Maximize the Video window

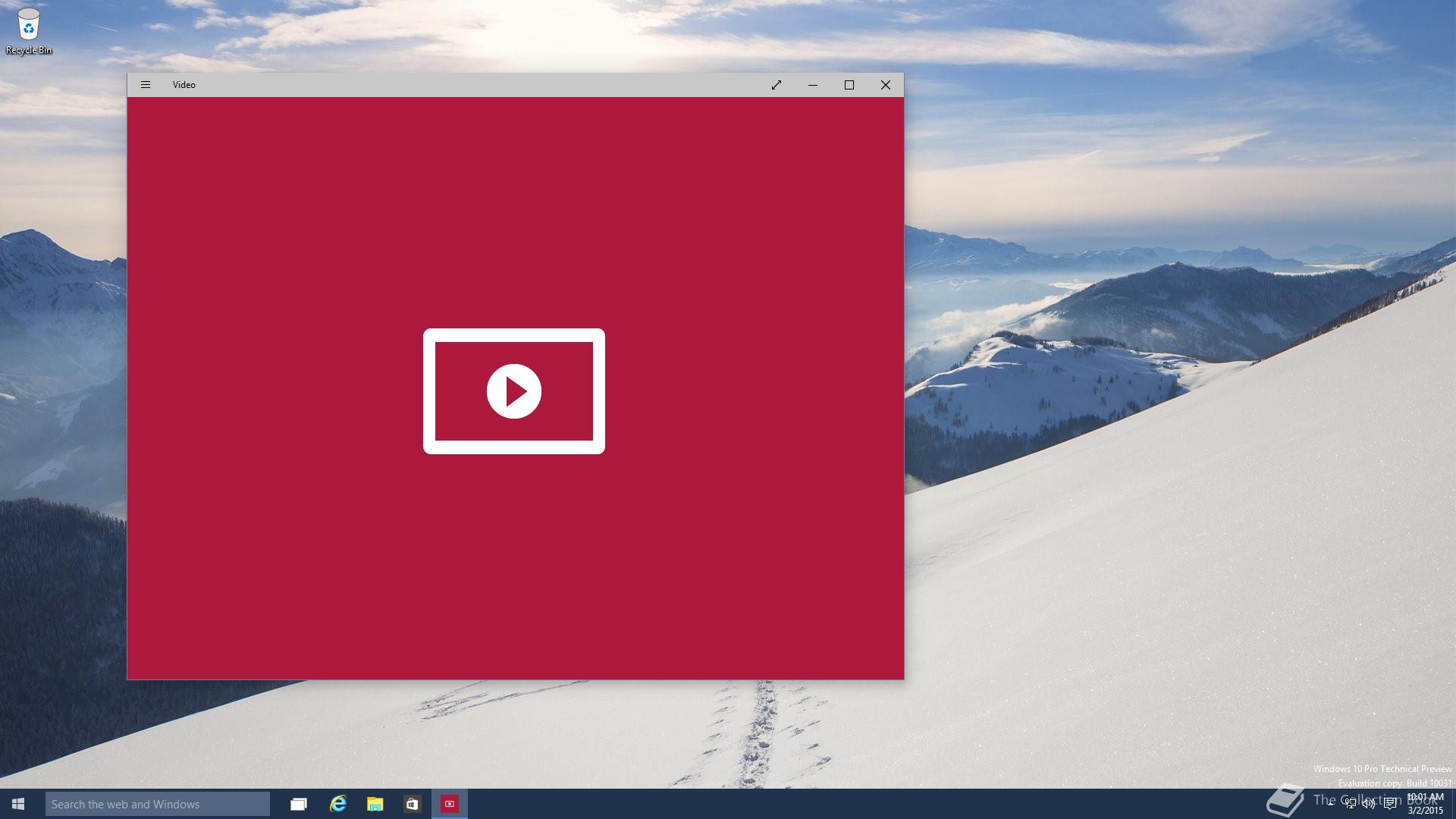[x=849, y=85]
